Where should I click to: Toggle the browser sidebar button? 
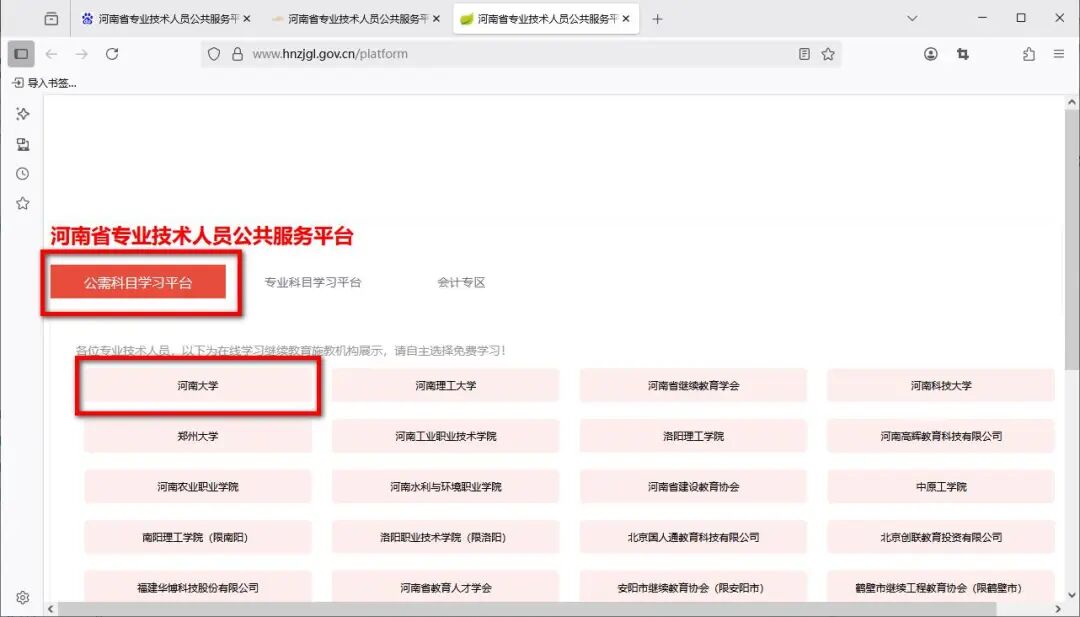click(x=21, y=54)
